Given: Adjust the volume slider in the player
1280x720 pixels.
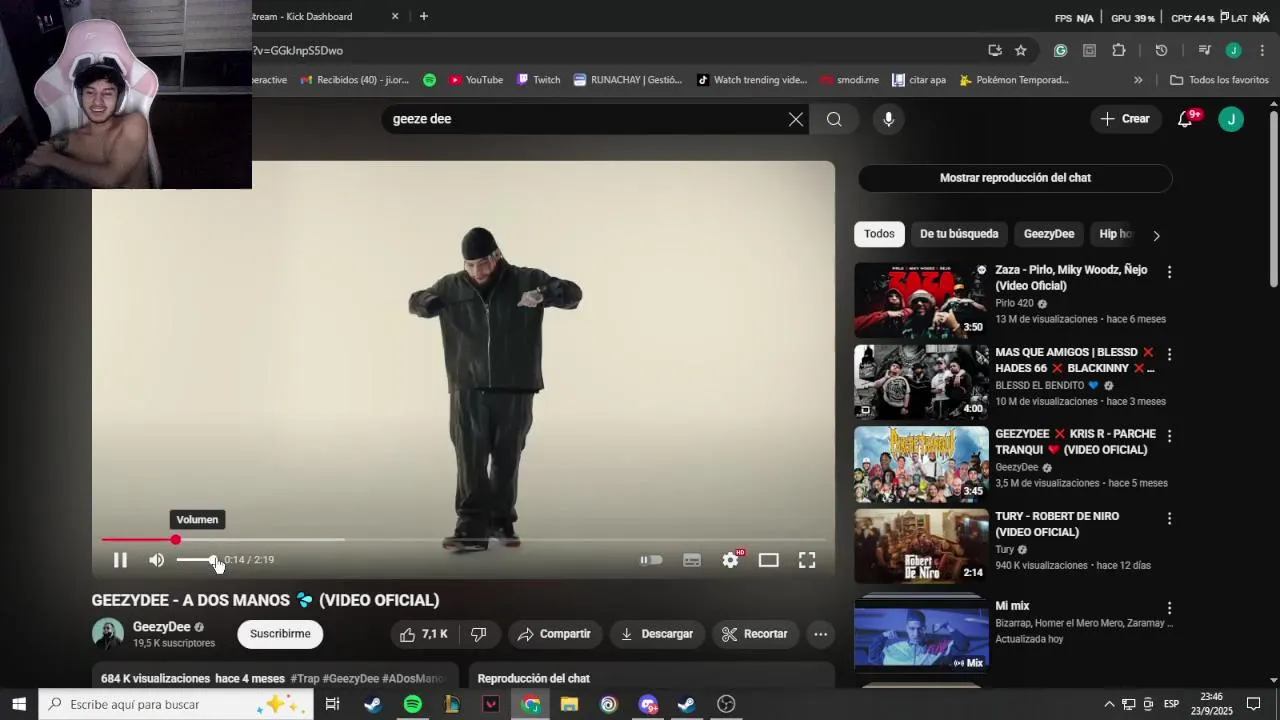Looking at the screenshot, I should [x=196, y=560].
